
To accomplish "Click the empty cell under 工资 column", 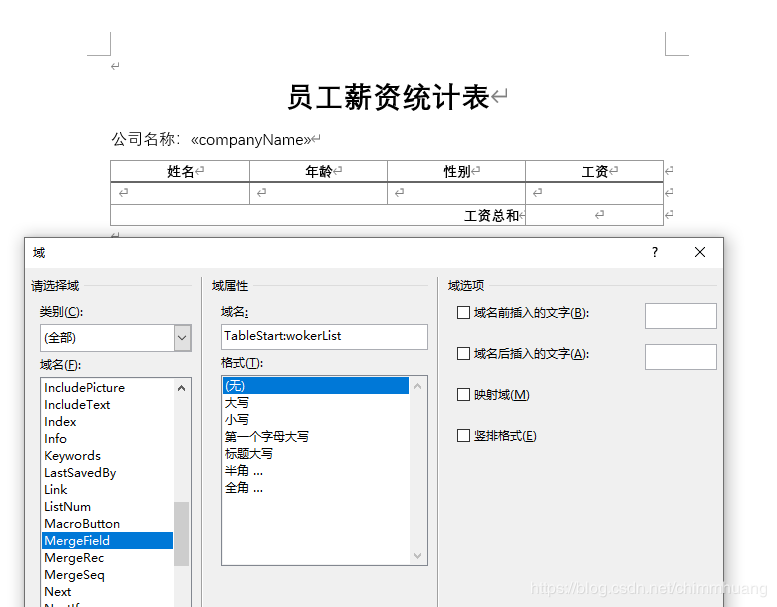I will click(595, 193).
